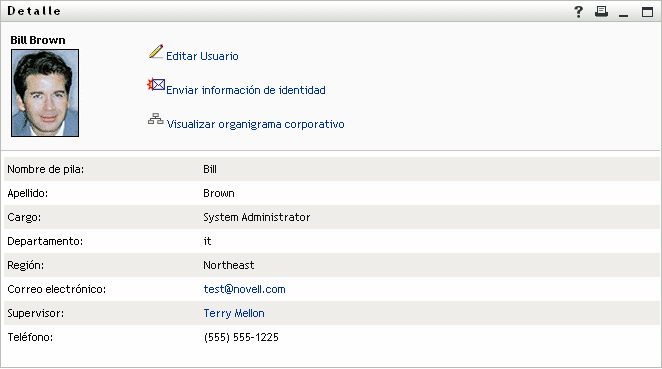Click the Detalle panel title
Screen dimensions: 662x369
tap(34, 11)
